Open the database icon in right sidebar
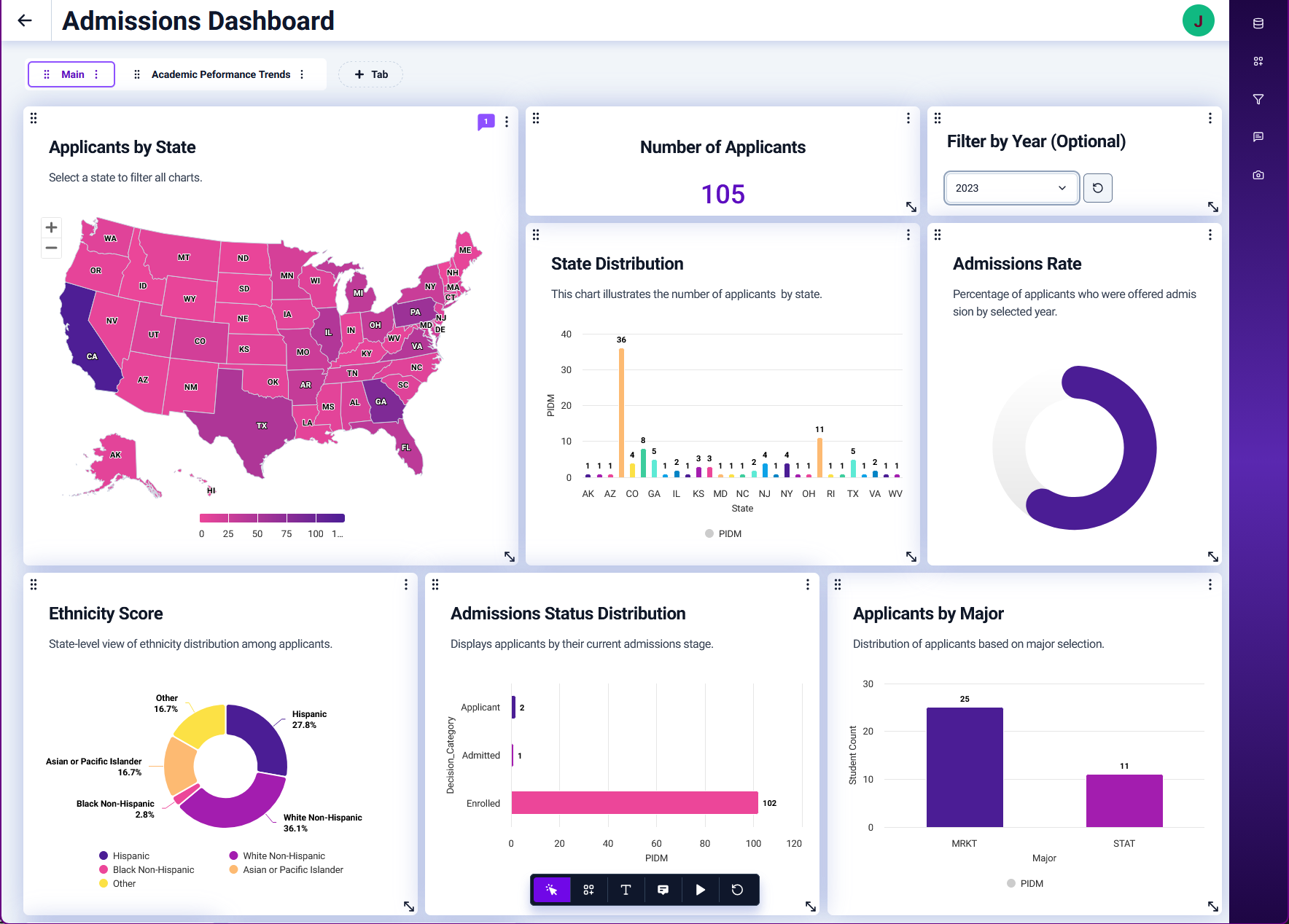 coord(1258,23)
